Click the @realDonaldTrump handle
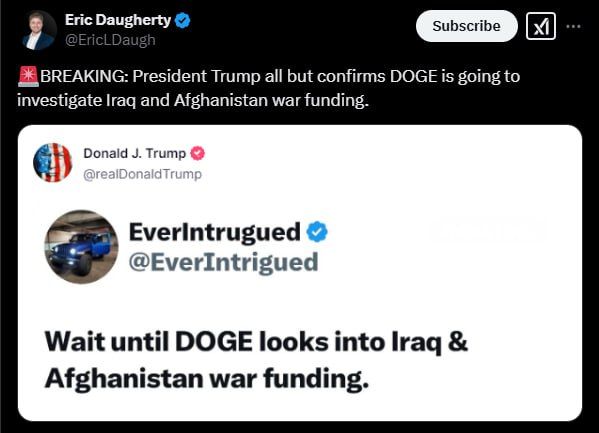The width and height of the screenshot is (599, 433). pyautogui.click(x=142, y=174)
